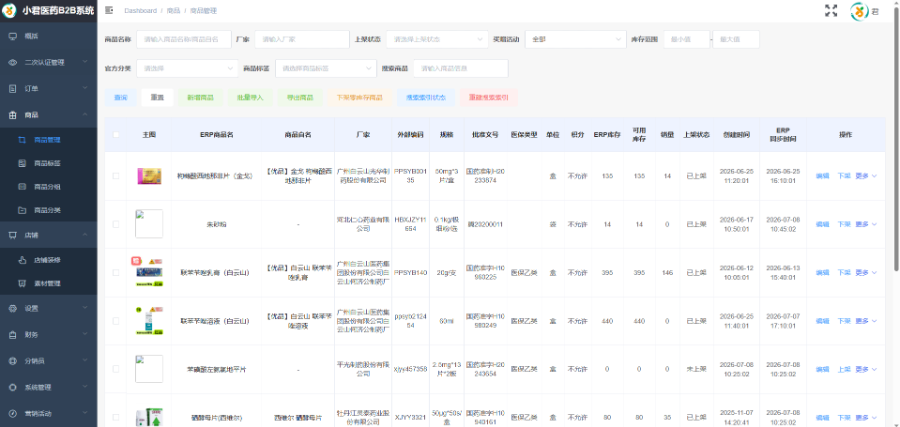Select the checkbox for 硒酵母片(西维尔) row
The width and height of the screenshot is (900, 427).
pos(116,417)
